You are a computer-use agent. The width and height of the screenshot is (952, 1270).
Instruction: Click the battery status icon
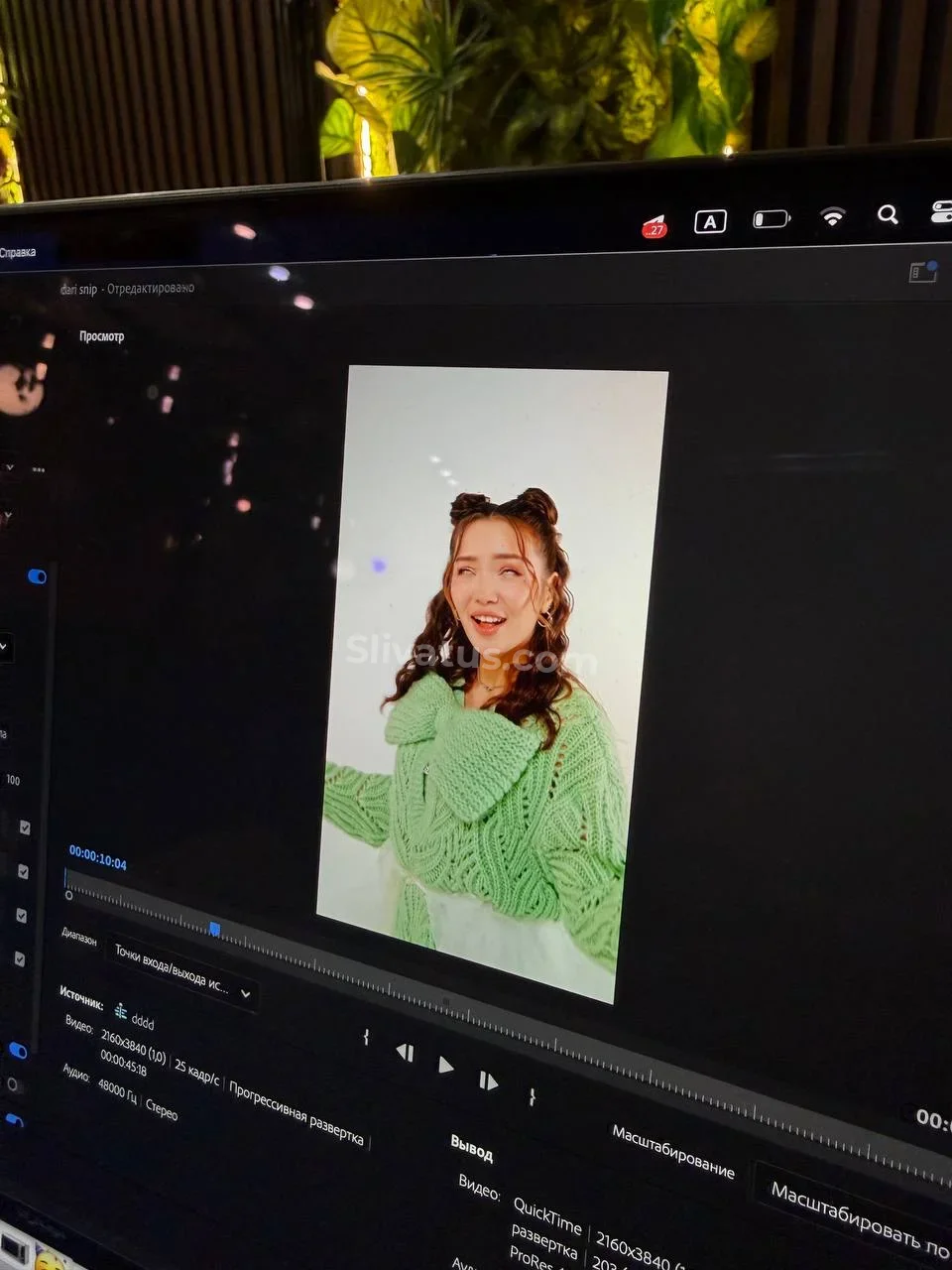click(771, 218)
